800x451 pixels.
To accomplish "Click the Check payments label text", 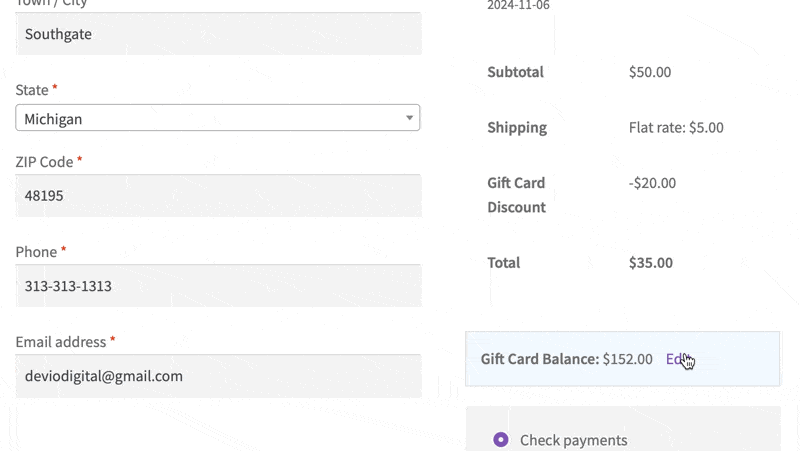I will click(x=573, y=440).
